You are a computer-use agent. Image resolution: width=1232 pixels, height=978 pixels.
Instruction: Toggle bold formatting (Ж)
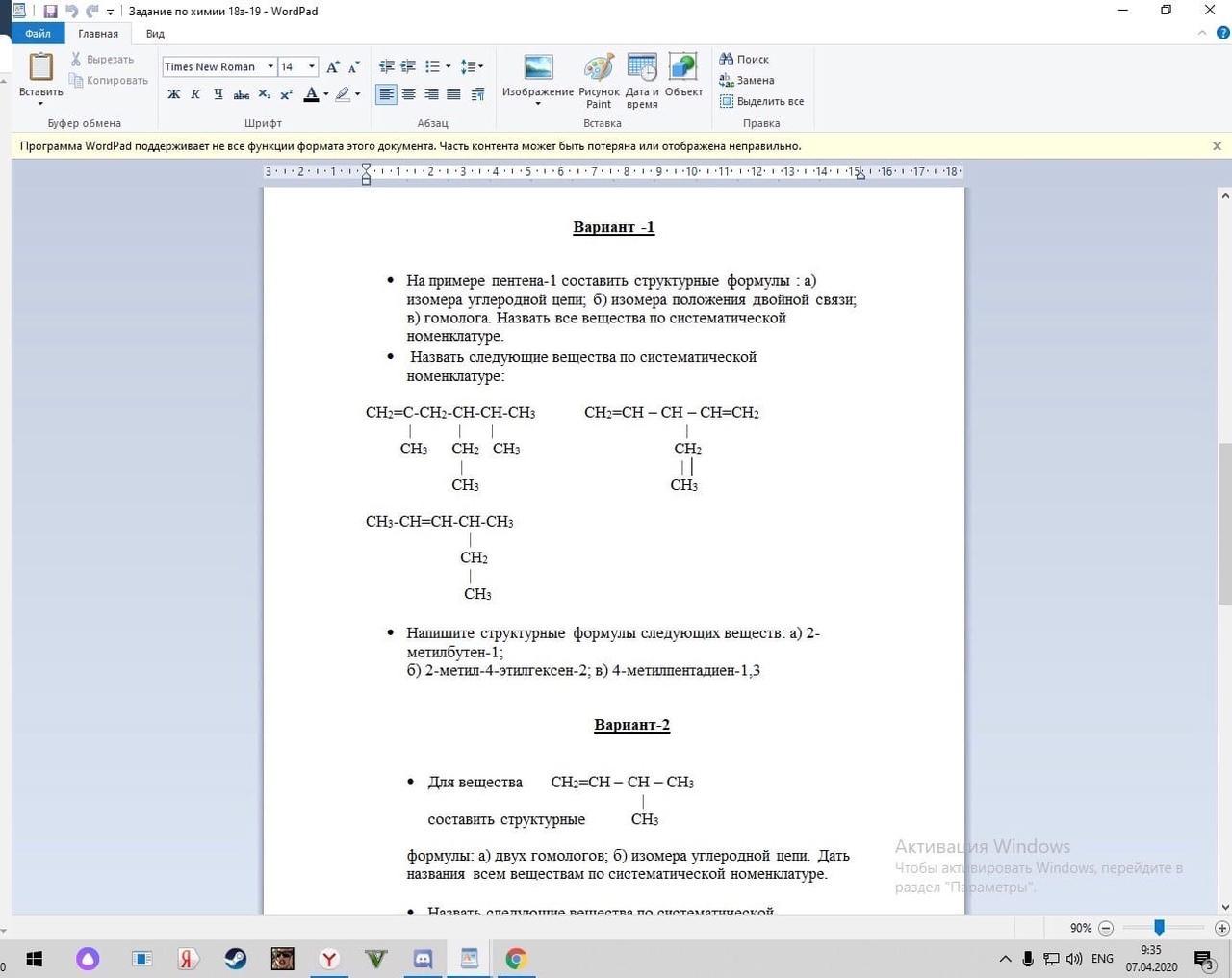(x=174, y=94)
